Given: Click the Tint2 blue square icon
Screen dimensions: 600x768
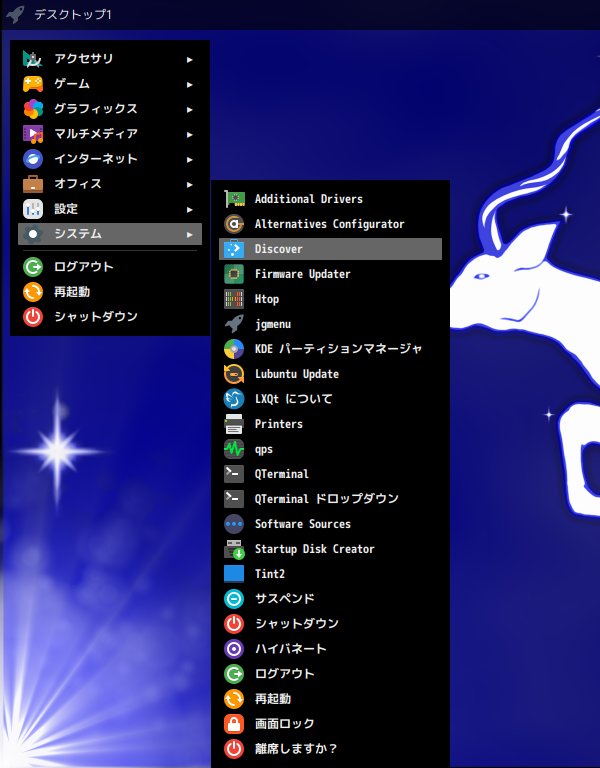Looking at the screenshot, I should [x=234, y=574].
